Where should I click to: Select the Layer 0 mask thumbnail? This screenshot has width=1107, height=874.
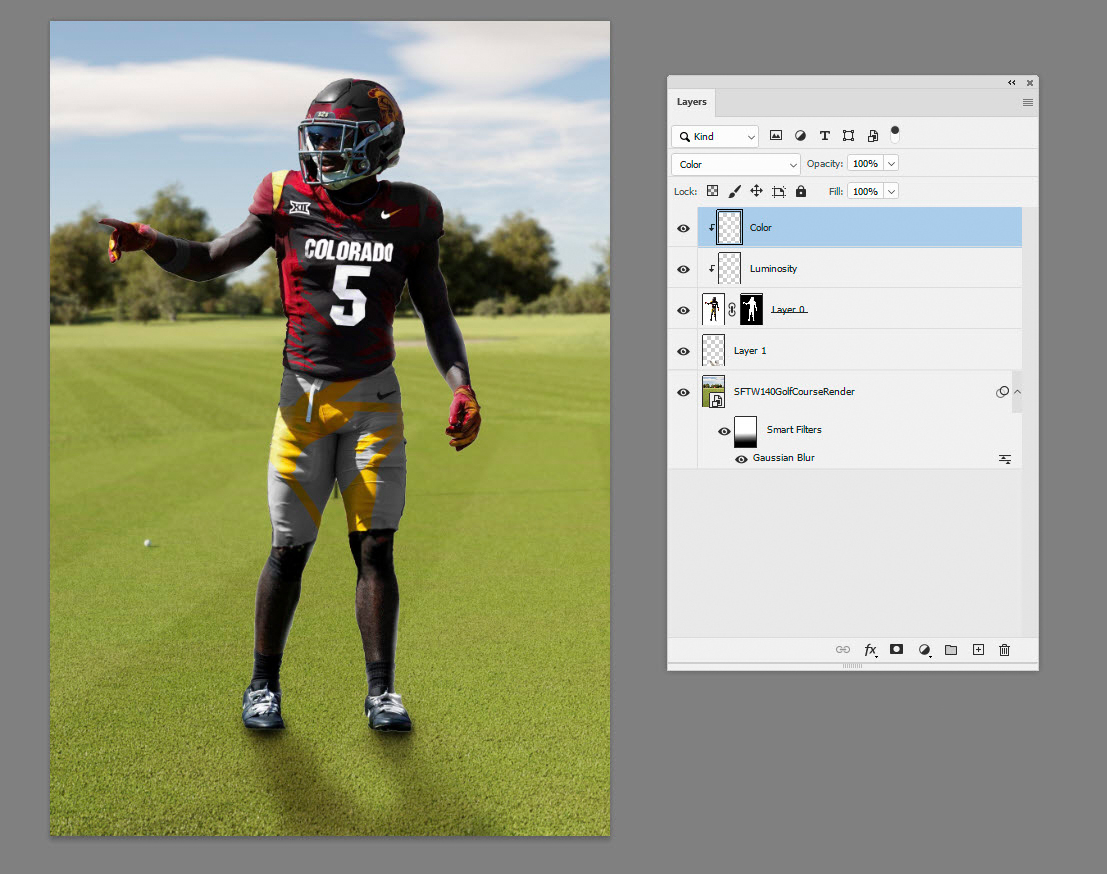751,309
